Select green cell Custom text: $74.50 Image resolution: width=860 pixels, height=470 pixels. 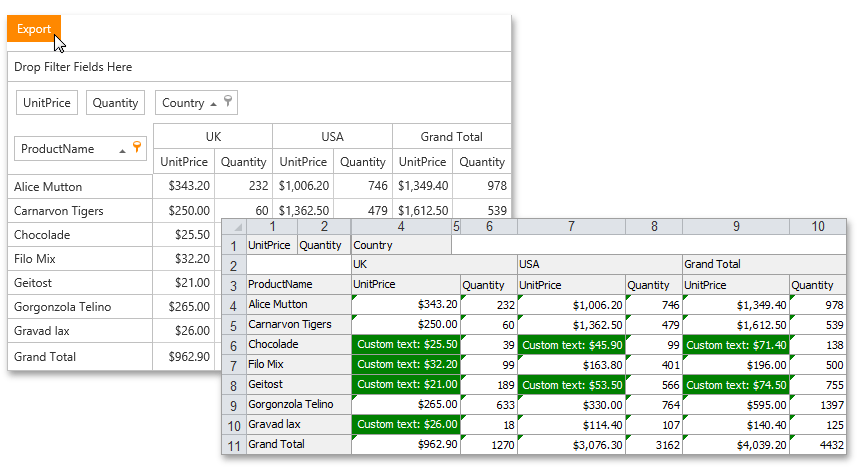click(x=736, y=385)
